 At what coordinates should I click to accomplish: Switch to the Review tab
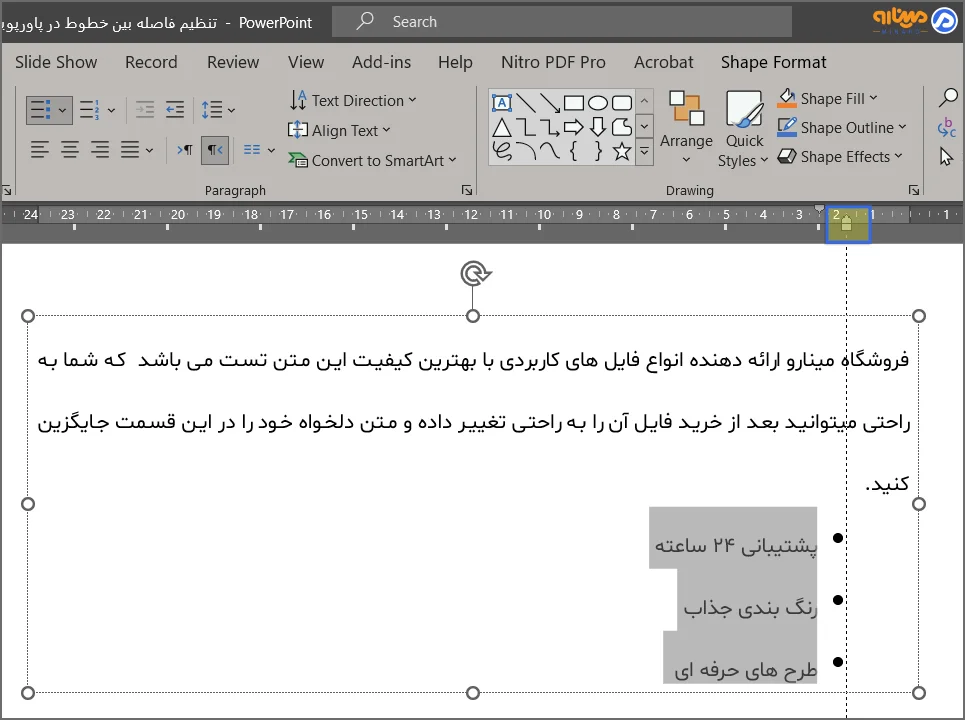[233, 62]
